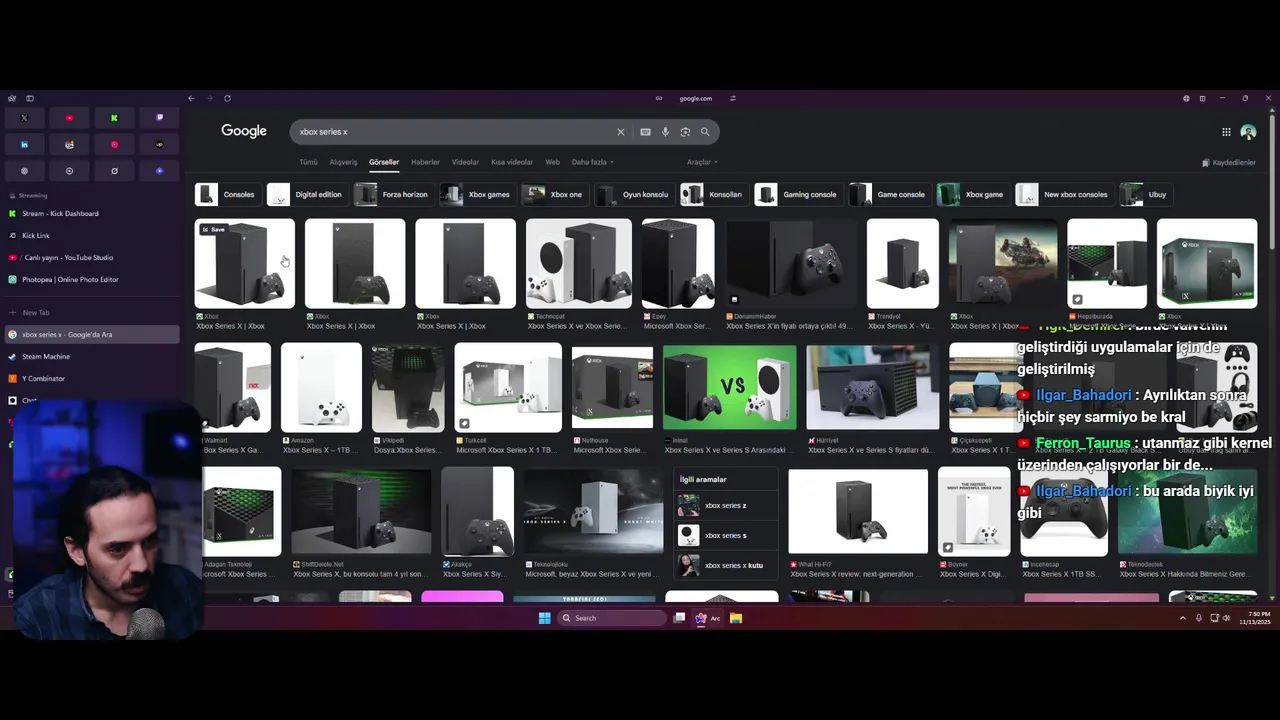The height and width of the screenshot is (720, 1280).
Task: Copy link icon left of google.com
Action: (659, 98)
